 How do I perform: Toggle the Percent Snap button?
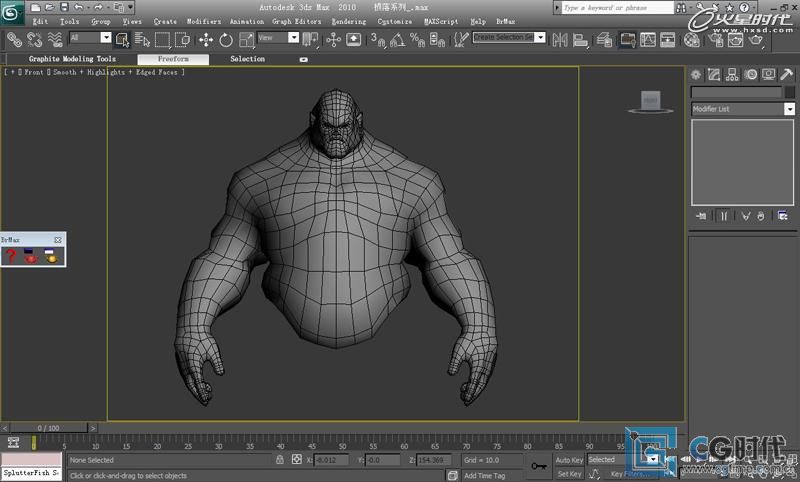pos(417,39)
